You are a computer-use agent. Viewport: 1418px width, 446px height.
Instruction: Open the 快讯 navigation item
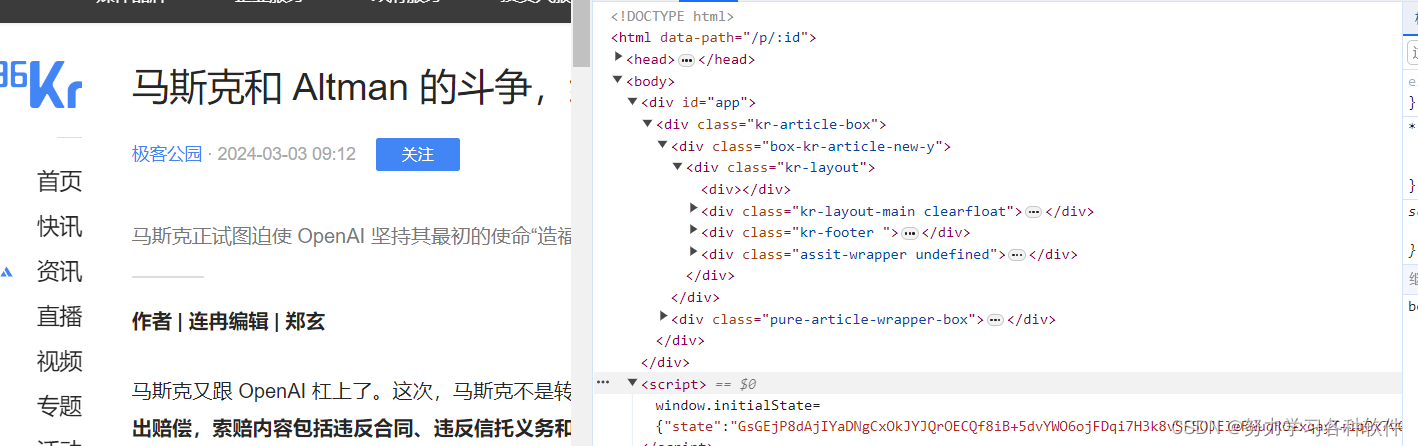point(59,226)
